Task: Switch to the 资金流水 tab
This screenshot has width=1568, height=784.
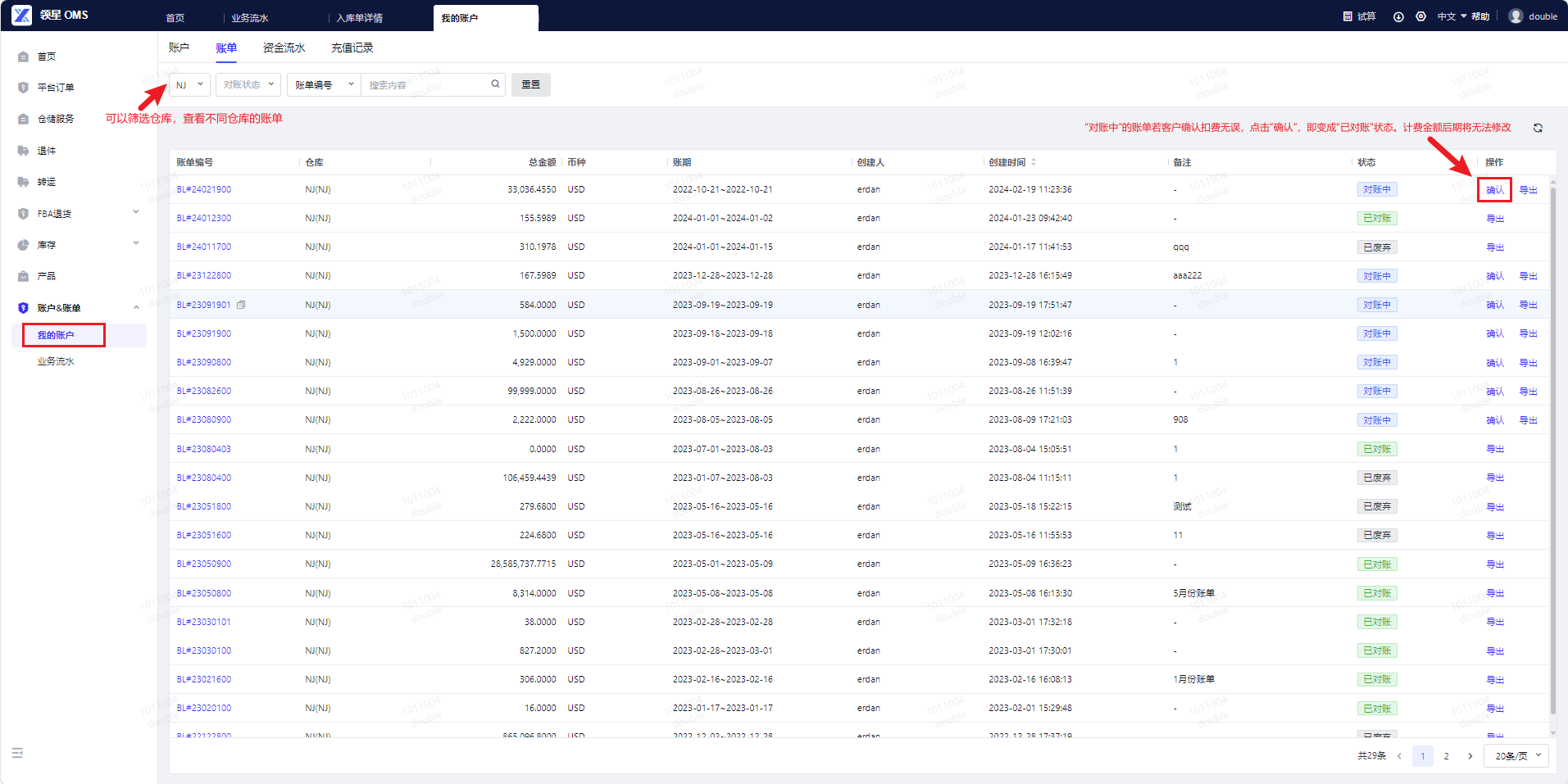Action: [x=284, y=48]
